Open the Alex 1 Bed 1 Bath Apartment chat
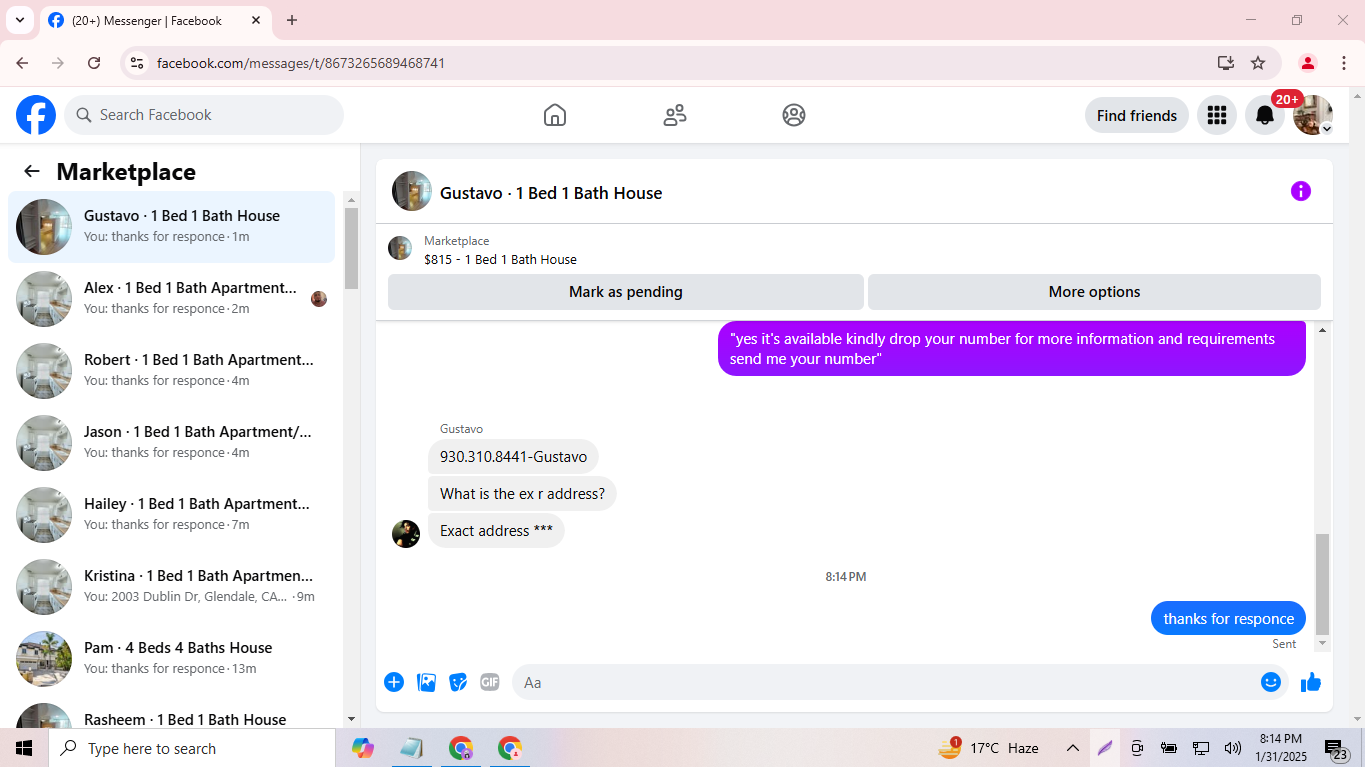Image resolution: width=1365 pixels, height=767 pixels. pyautogui.click(x=172, y=299)
